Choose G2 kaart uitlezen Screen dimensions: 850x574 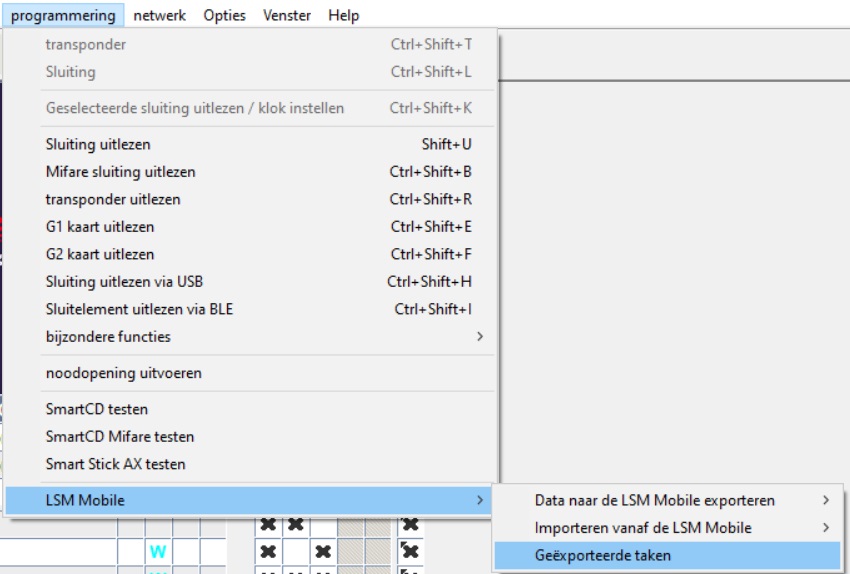[100, 254]
